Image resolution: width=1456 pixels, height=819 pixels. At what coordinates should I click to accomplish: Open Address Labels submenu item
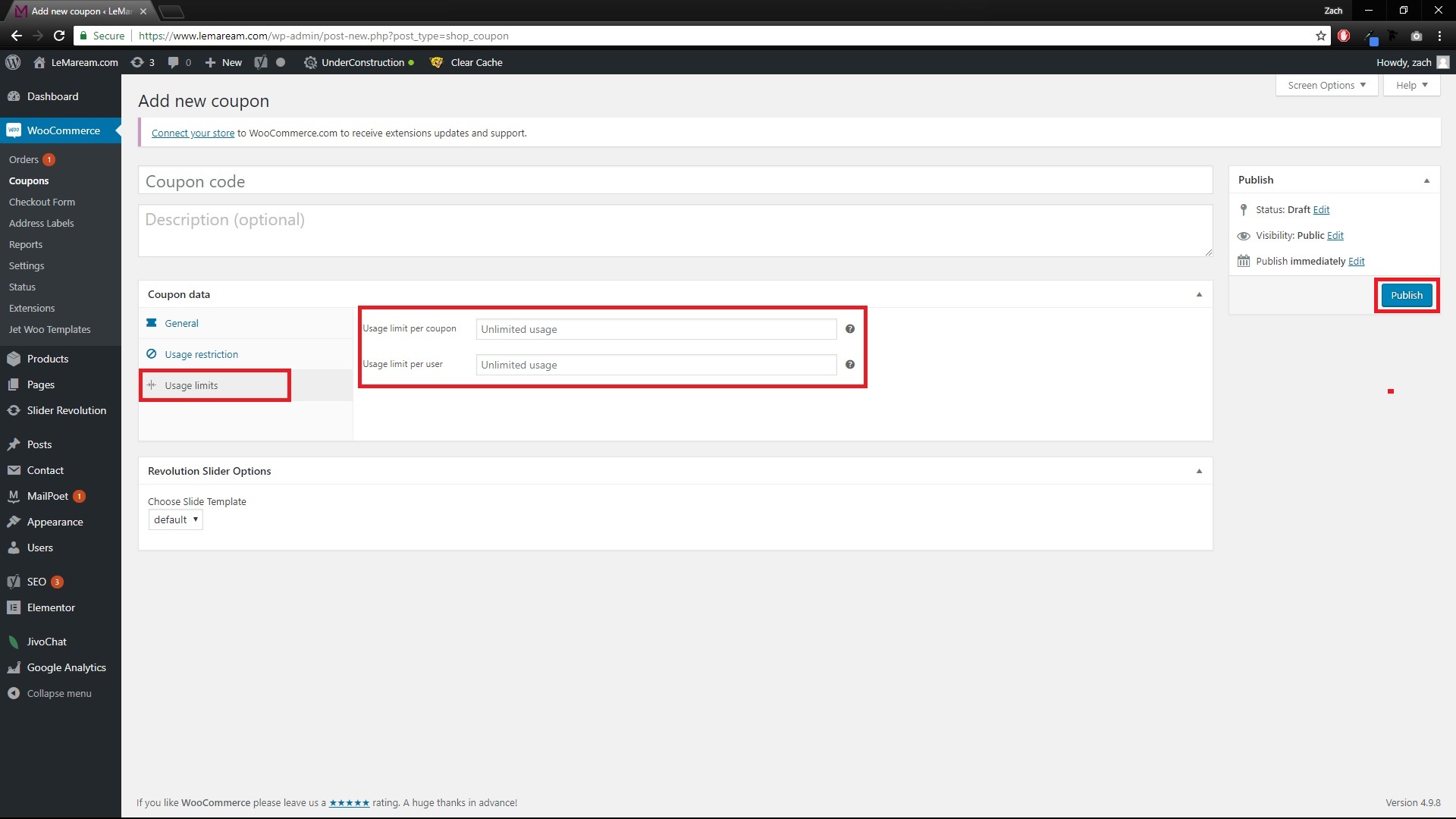(x=61, y=223)
